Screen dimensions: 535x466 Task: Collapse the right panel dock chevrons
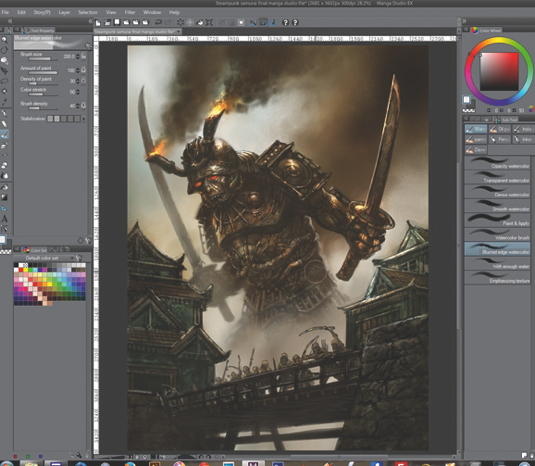coord(464,21)
